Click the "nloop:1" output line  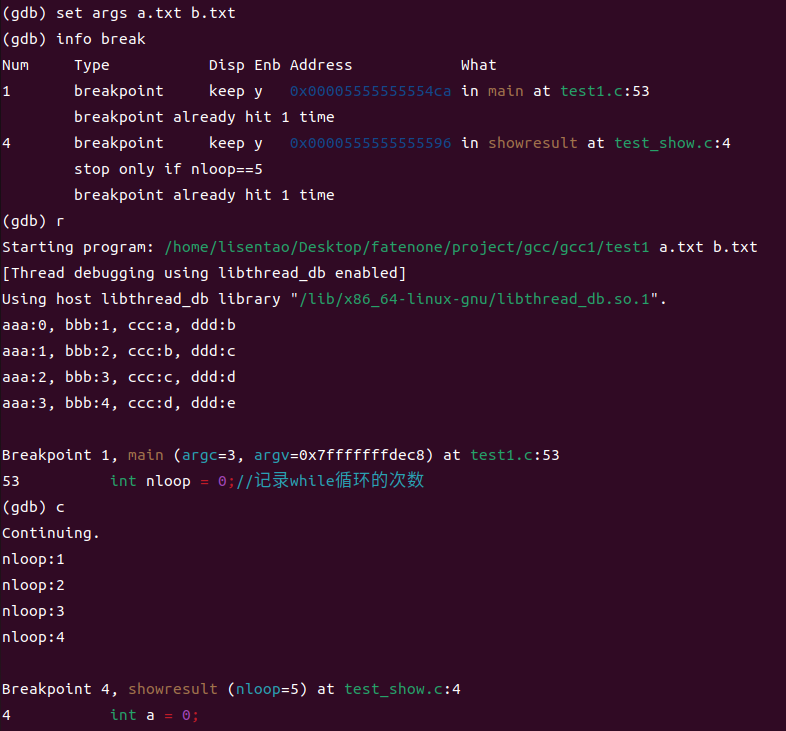33,559
